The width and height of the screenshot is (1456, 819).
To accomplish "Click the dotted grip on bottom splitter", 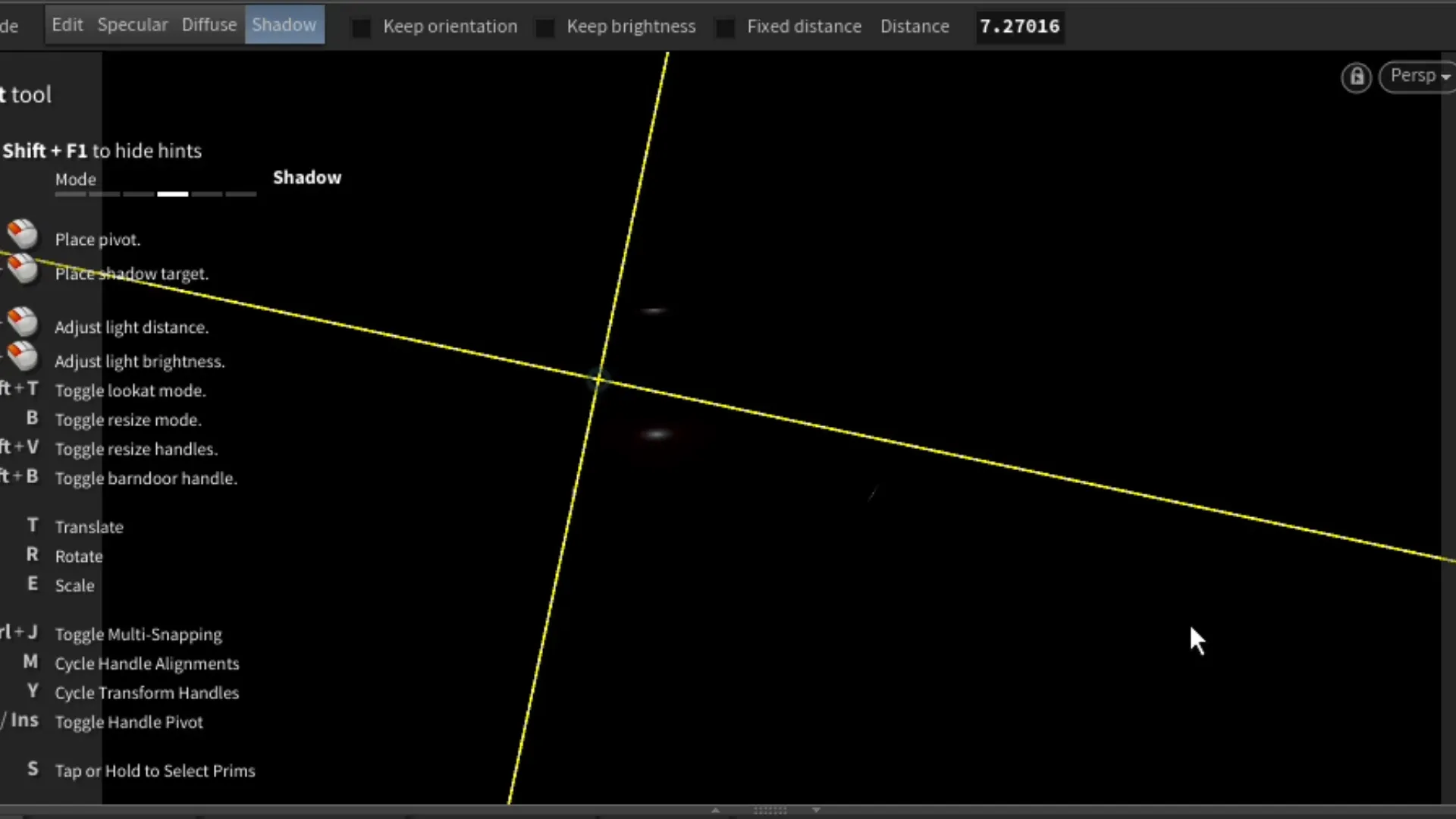I will [x=770, y=811].
